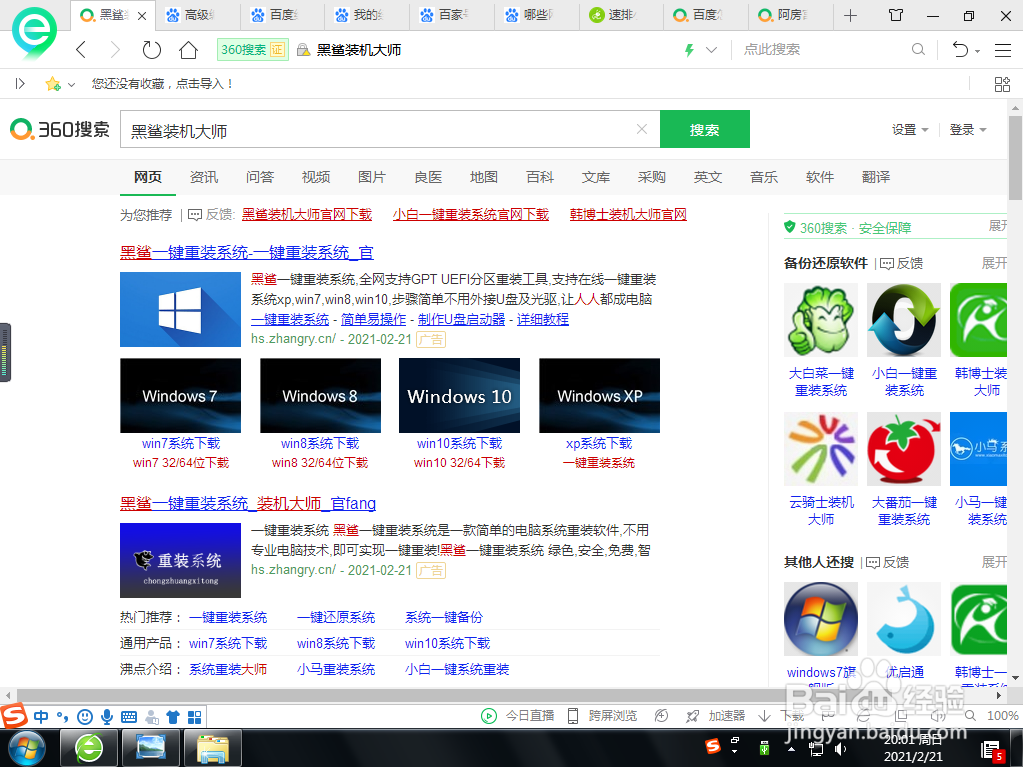The image size is (1023, 767).
Task: Expand the favorites star dropdown arrow
Action: tap(71, 84)
